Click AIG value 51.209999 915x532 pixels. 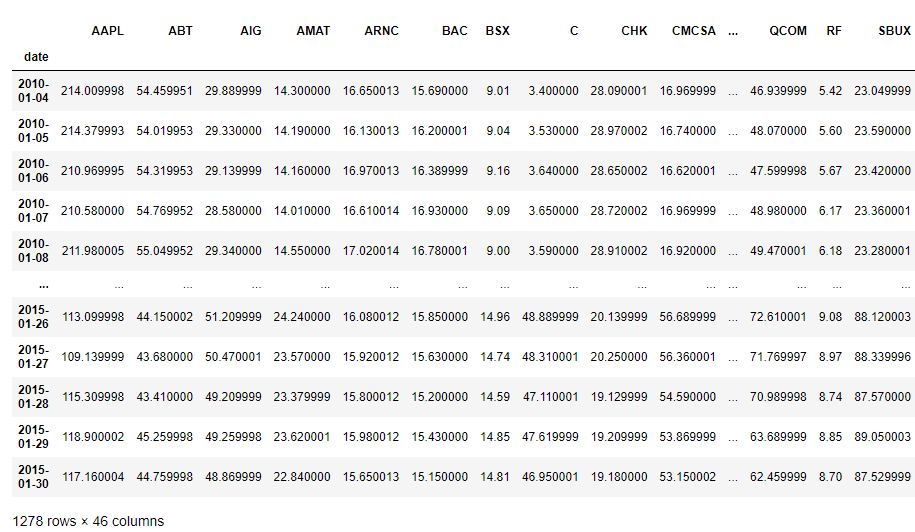click(x=233, y=317)
